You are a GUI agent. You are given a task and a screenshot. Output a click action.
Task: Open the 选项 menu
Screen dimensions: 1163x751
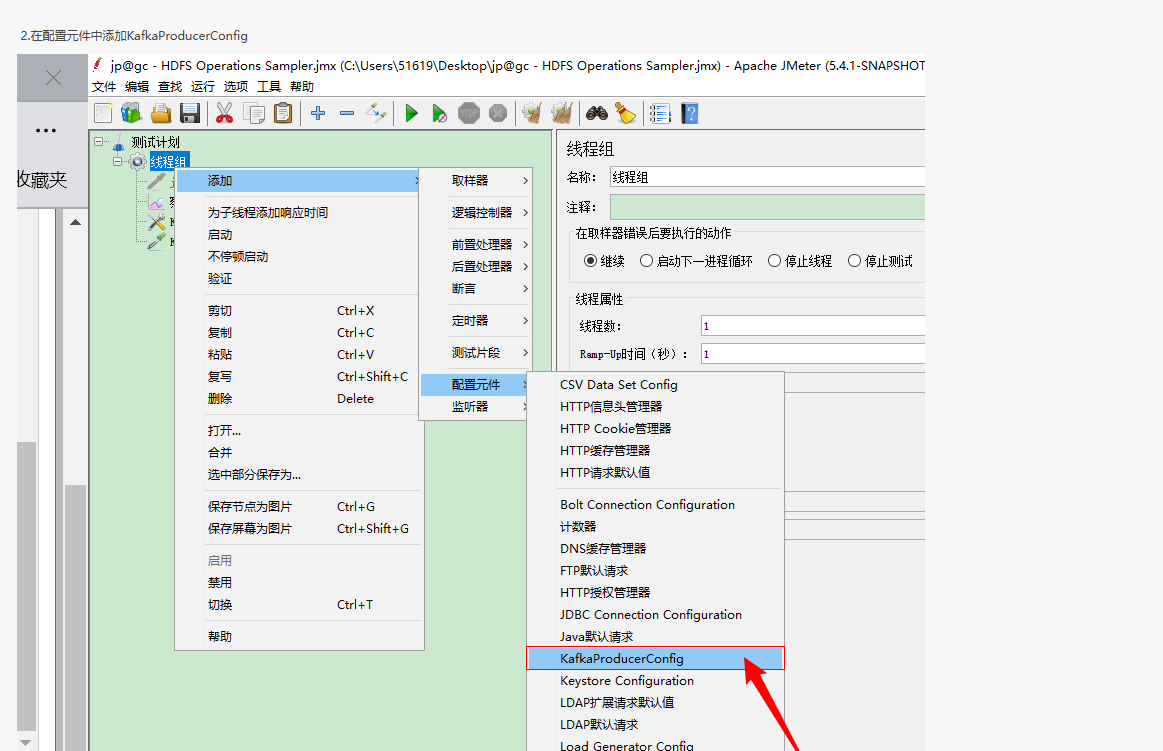(236, 87)
